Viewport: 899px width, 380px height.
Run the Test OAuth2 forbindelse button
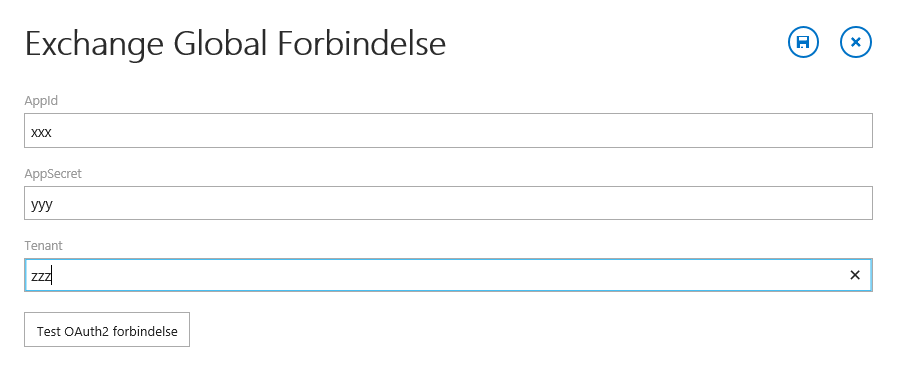click(107, 330)
